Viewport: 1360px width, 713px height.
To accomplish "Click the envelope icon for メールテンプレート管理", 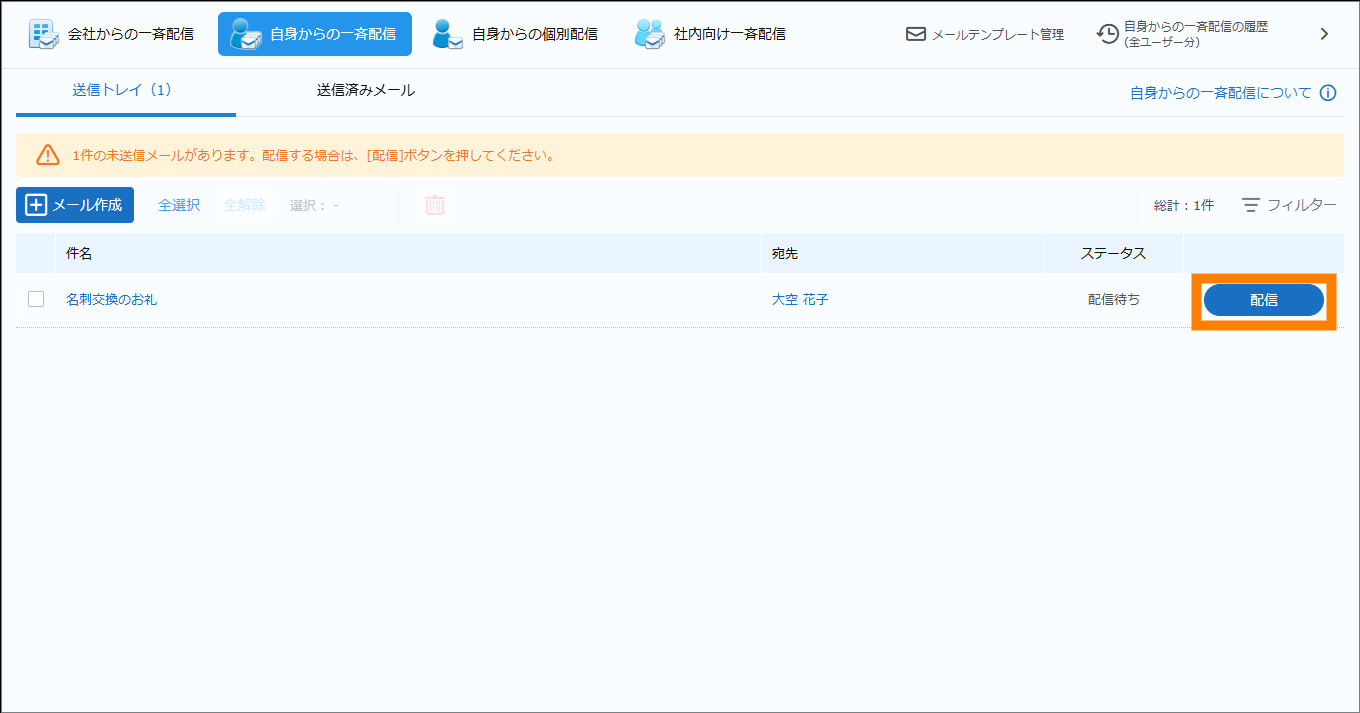I will (x=915, y=34).
